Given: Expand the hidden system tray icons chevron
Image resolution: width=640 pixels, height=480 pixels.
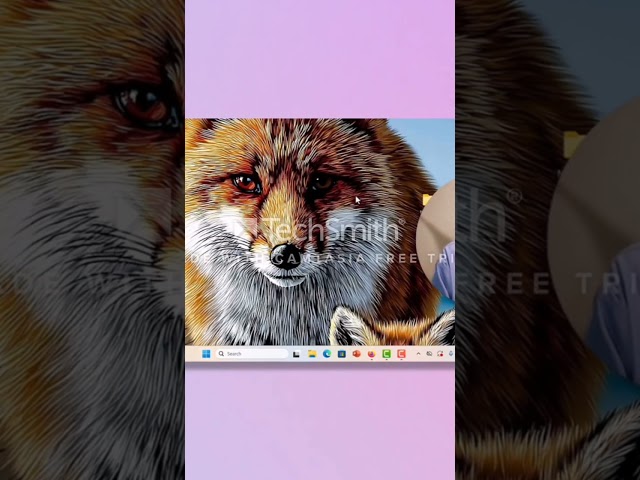Looking at the screenshot, I should coord(418,354).
